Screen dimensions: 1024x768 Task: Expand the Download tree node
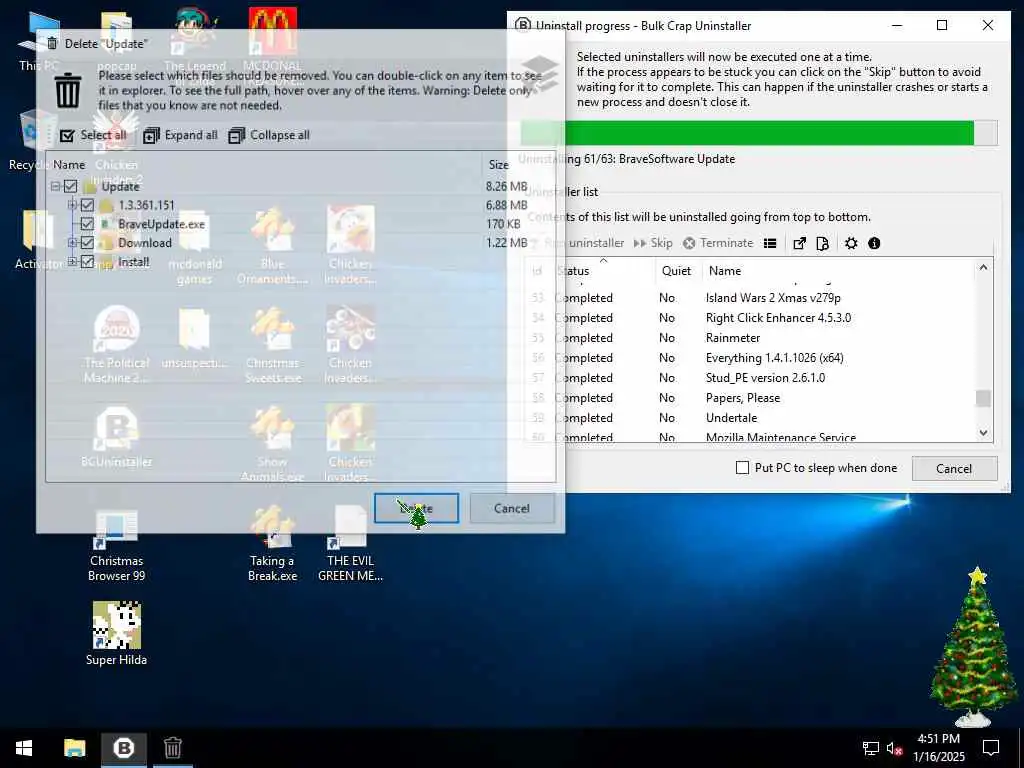pyautogui.click(x=72, y=243)
